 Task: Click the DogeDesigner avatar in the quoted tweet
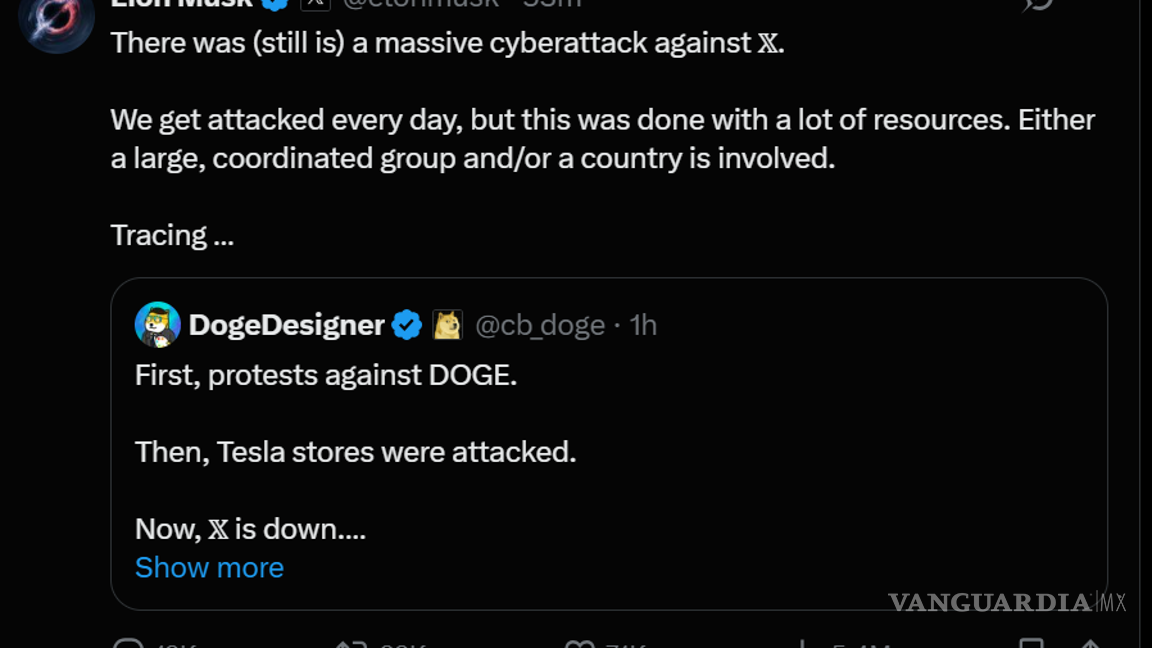coord(158,324)
